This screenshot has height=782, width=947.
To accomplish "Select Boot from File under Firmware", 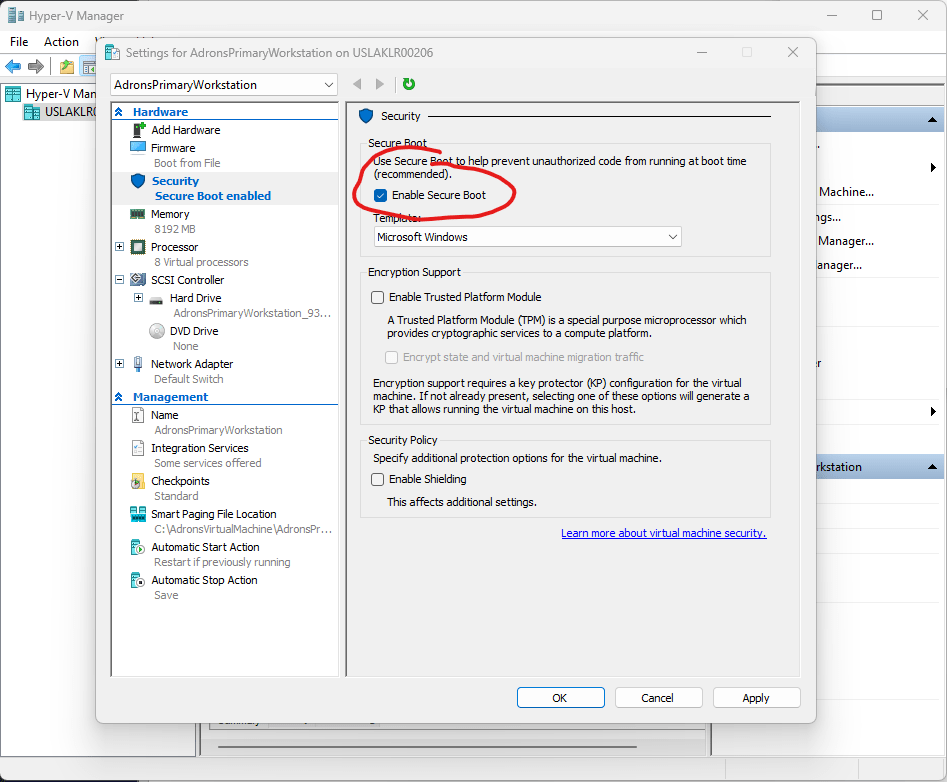I will tap(187, 163).
